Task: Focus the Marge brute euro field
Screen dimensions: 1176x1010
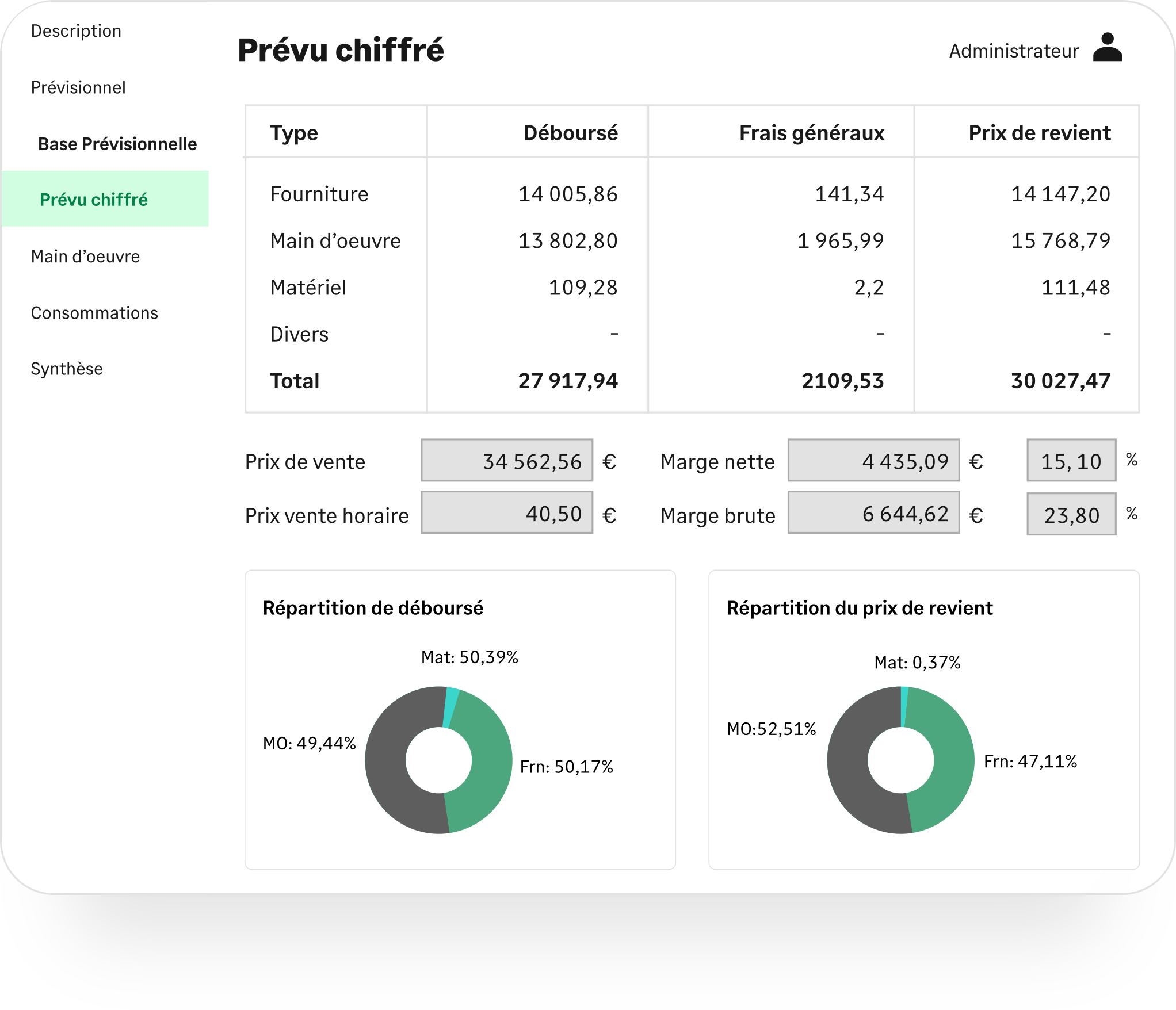Action: (873, 512)
